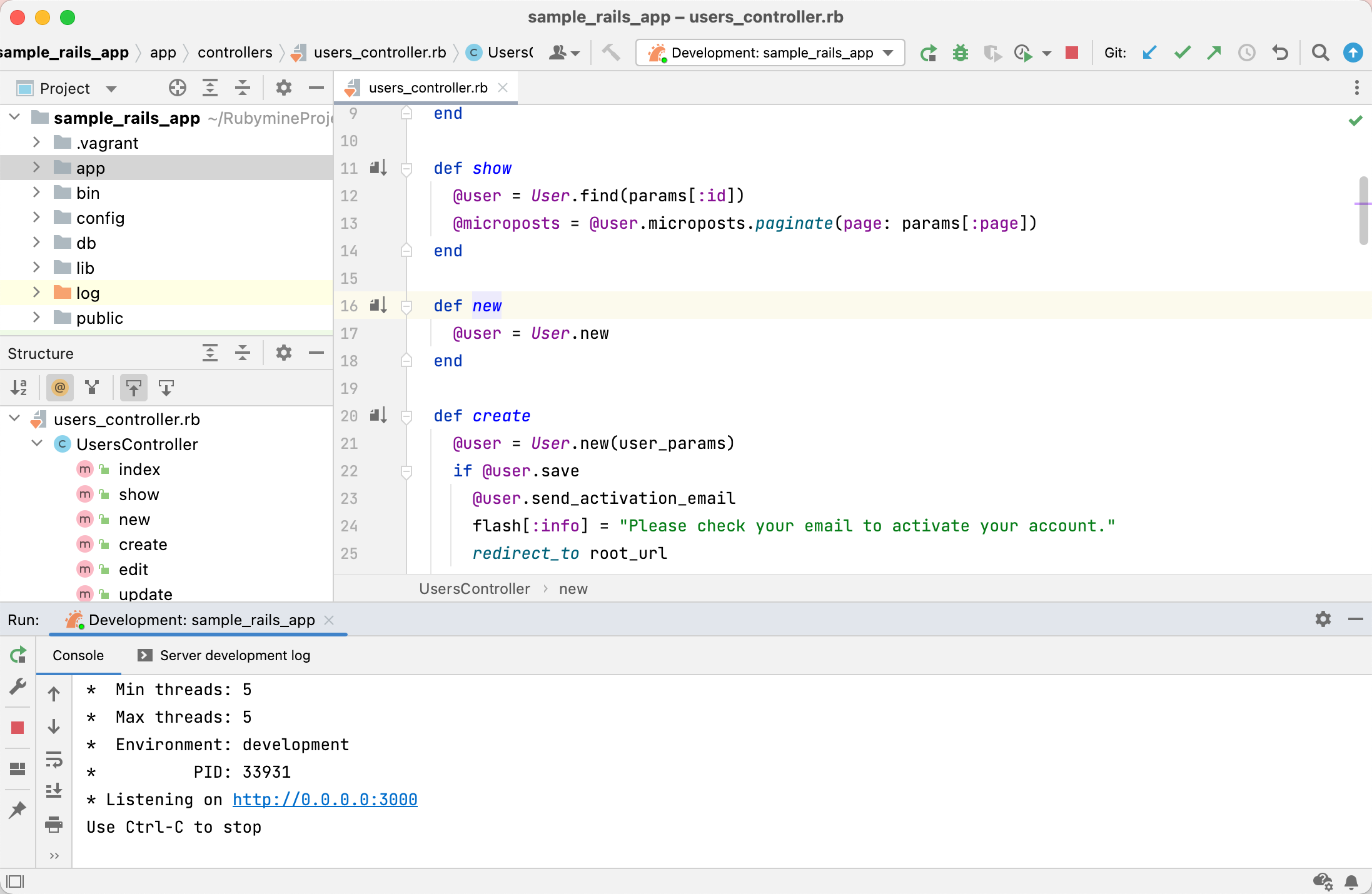Open Search Everywhere magnifier icon
The image size is (1372, 894).
pos(1320,53)
